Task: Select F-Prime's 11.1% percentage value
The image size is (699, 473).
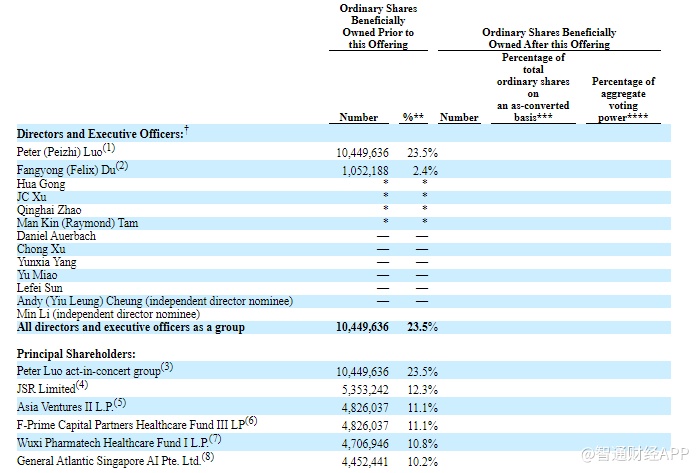Action: point(423,426)
